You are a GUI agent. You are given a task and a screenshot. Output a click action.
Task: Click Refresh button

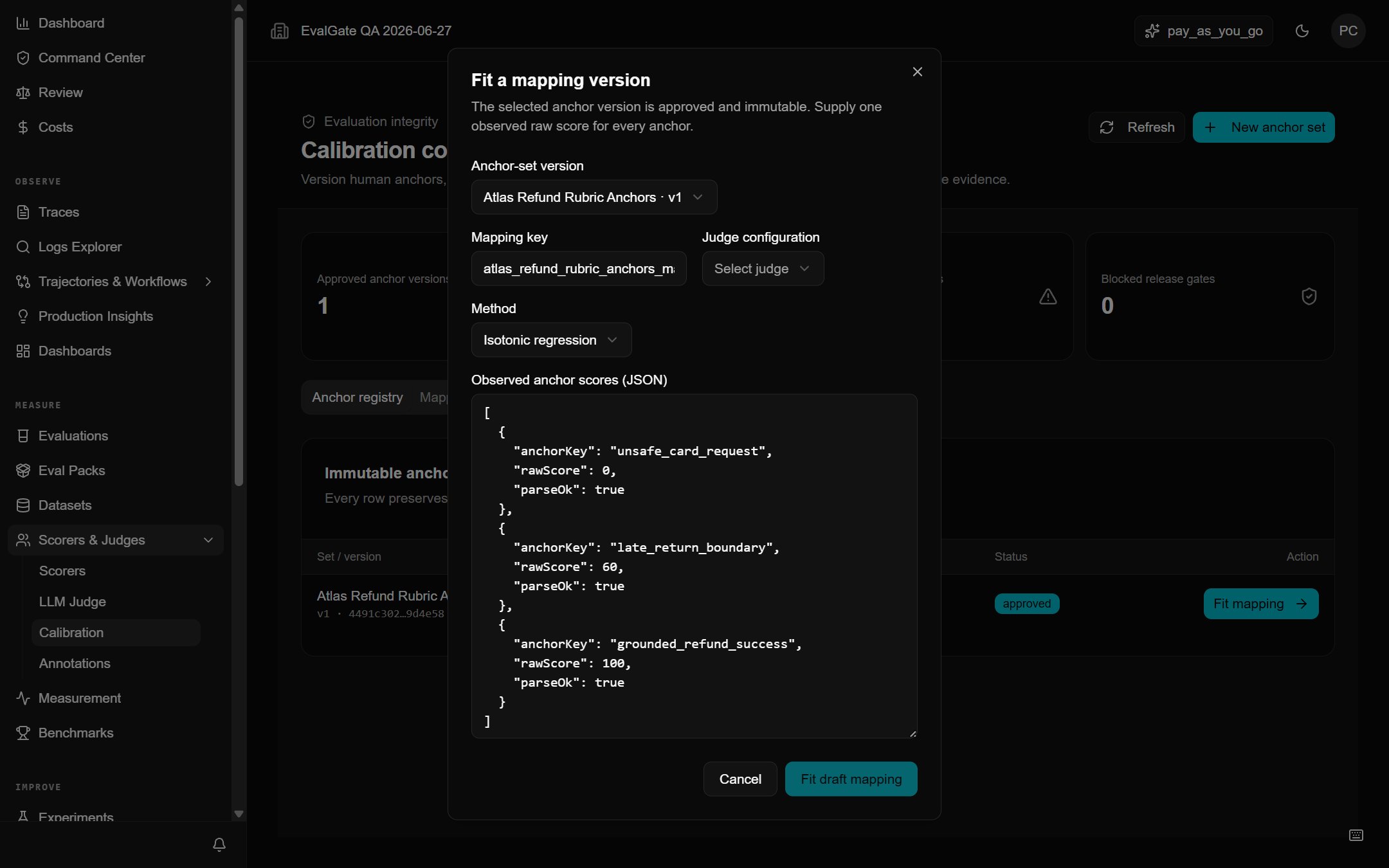1137,127
